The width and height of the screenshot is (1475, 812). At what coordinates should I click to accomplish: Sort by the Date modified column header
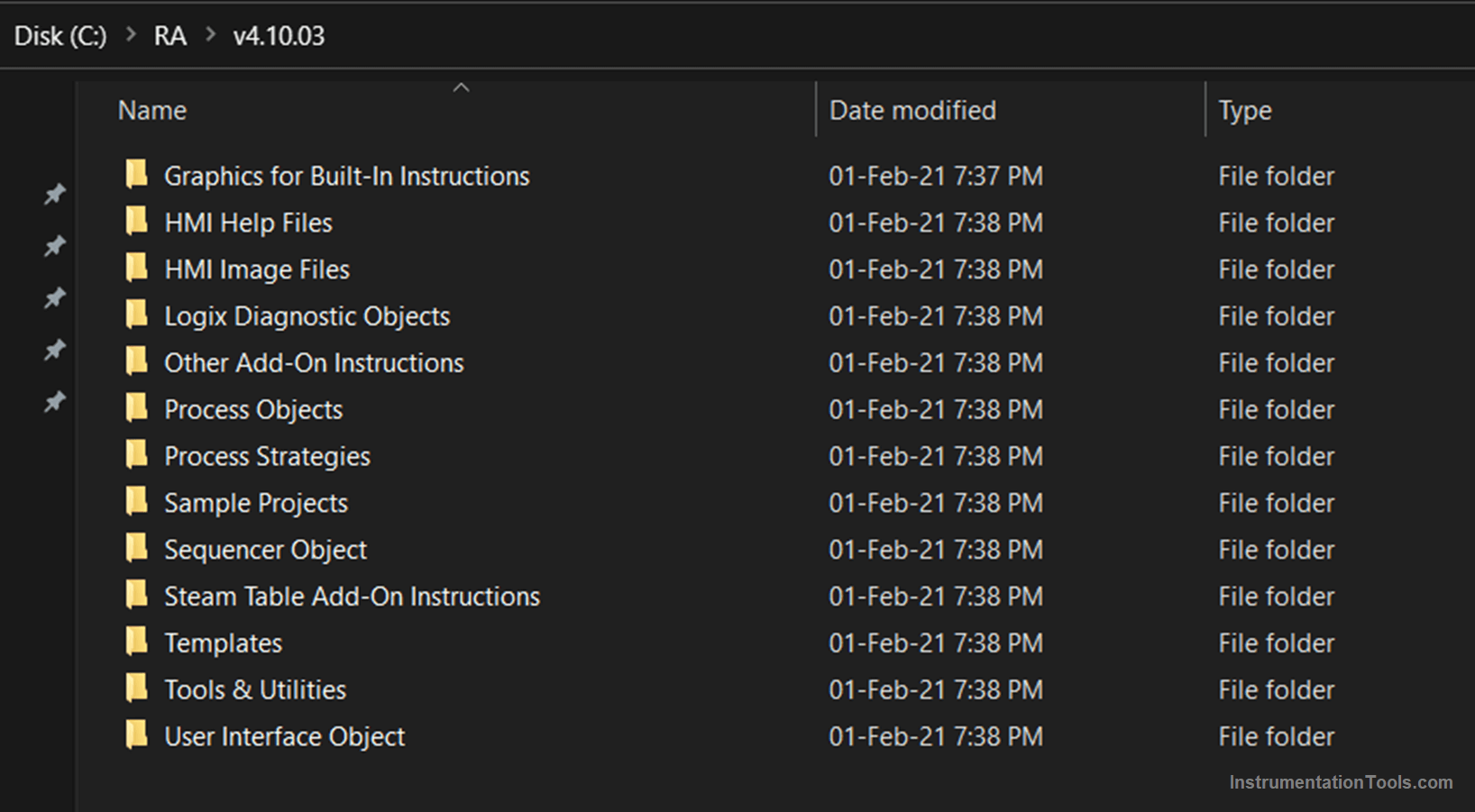click(x=912, y=111)
